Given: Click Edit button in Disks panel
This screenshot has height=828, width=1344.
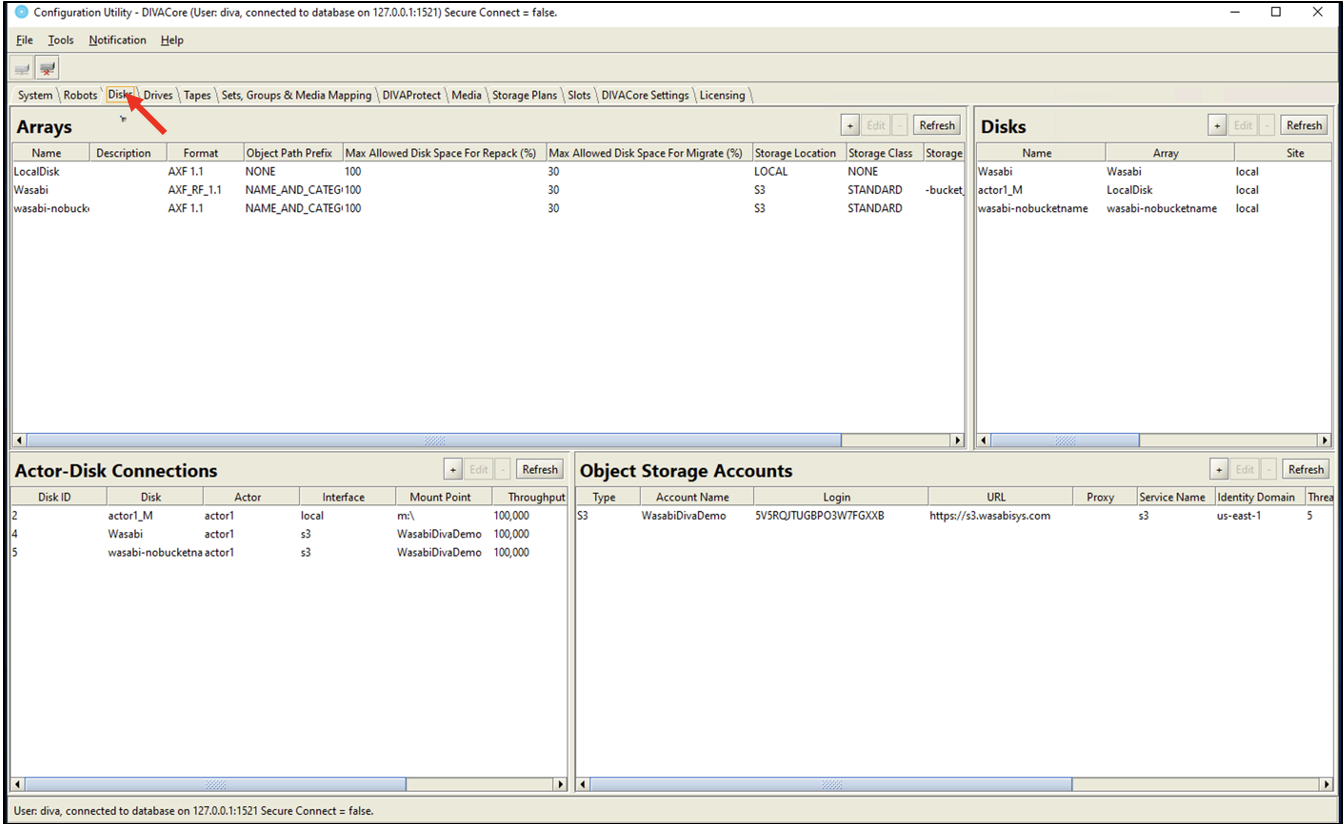Looking at the screenshot, I should tap(1242, 125).
